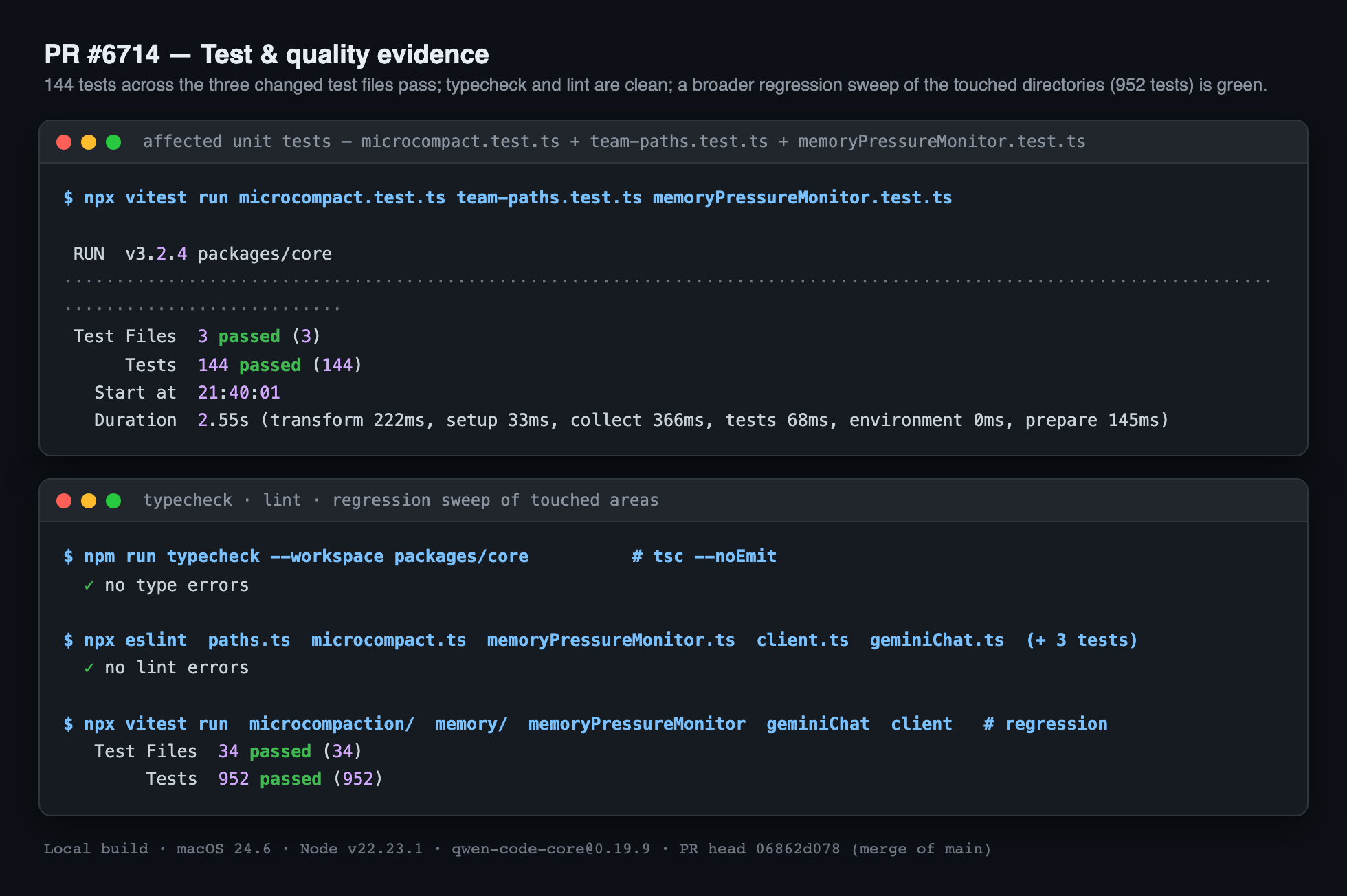This screenshot has height=896, width=1347.
Task: Click 'microcompaction/' in regression command
Action: point(332,724)
